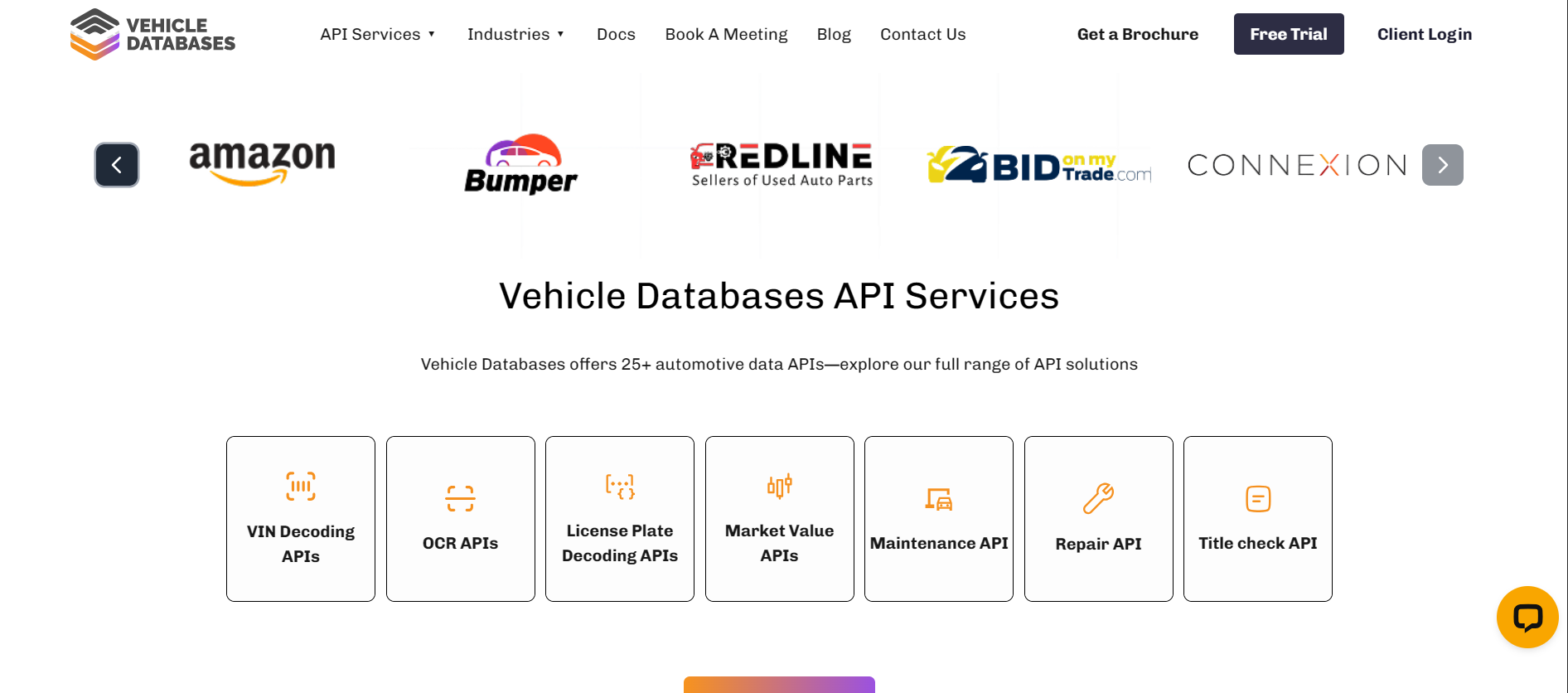Select the Repair API label
The image size is (1568, 693).
click(1098, 544)
